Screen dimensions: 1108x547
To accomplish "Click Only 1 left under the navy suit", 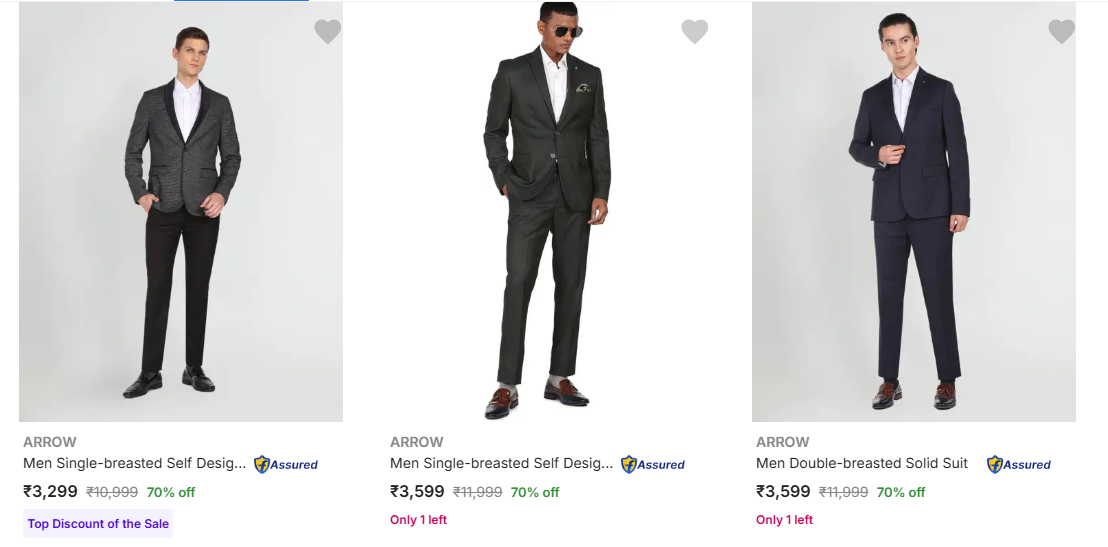I will pos(784,520).
